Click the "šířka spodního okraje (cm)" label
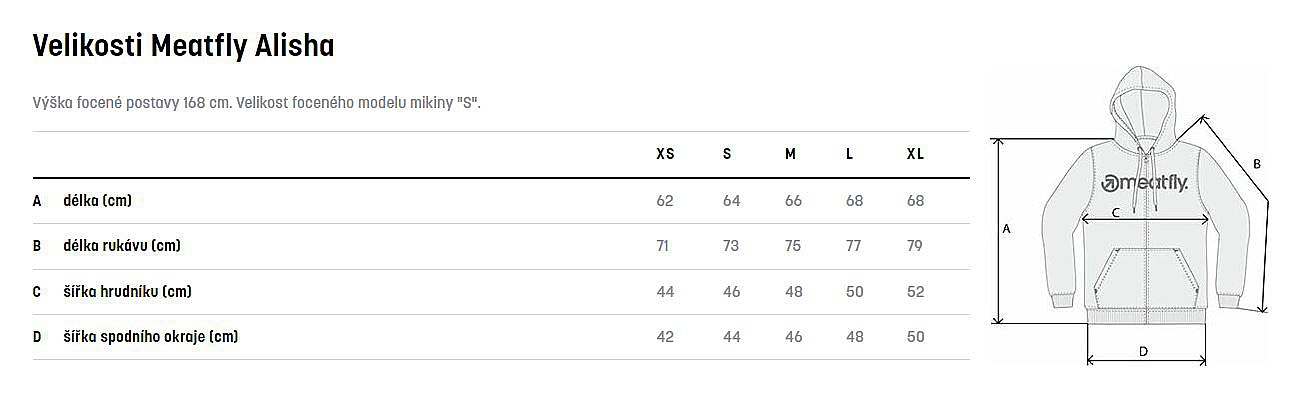 [150, 337]
